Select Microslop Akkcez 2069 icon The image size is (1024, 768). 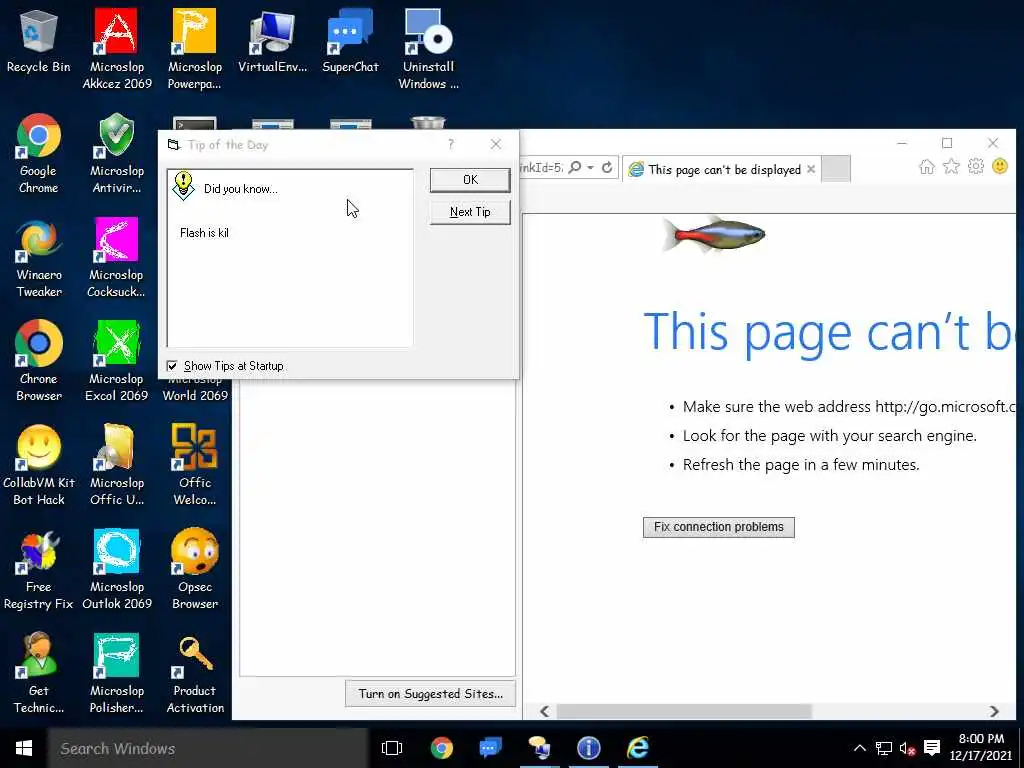coord(116,49)
